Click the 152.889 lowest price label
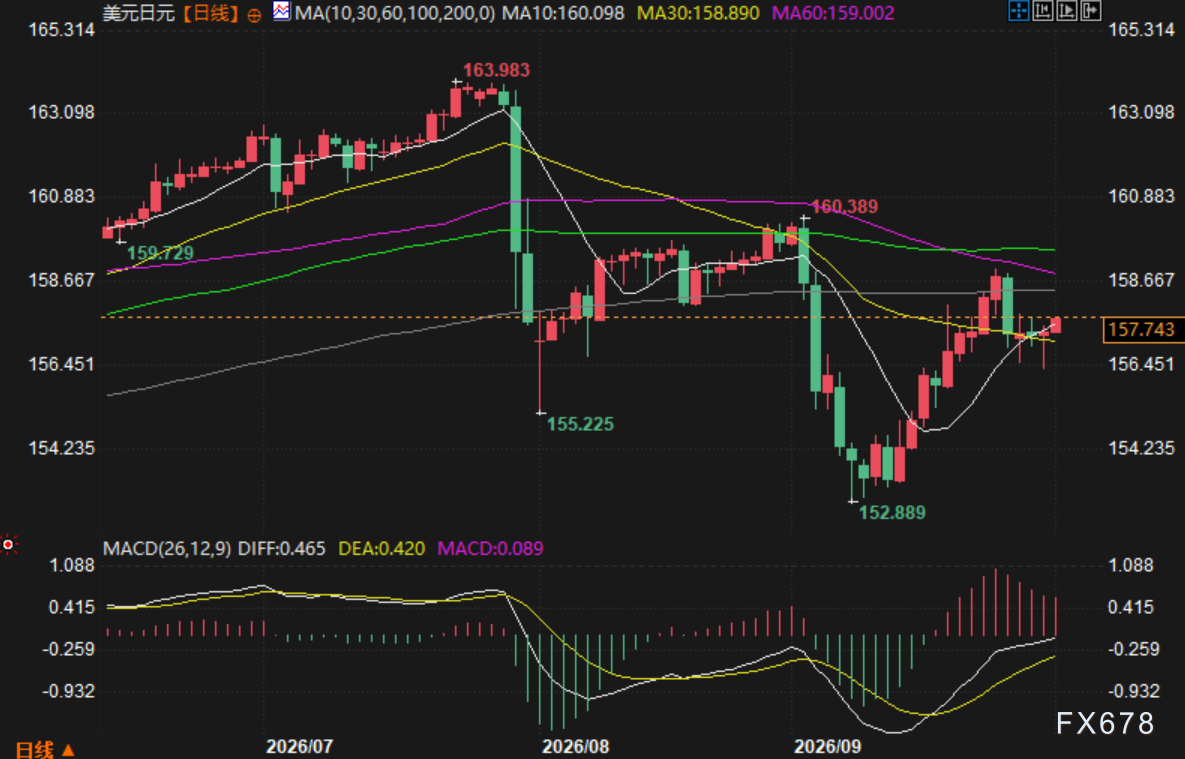 click(x=893, y=513)
